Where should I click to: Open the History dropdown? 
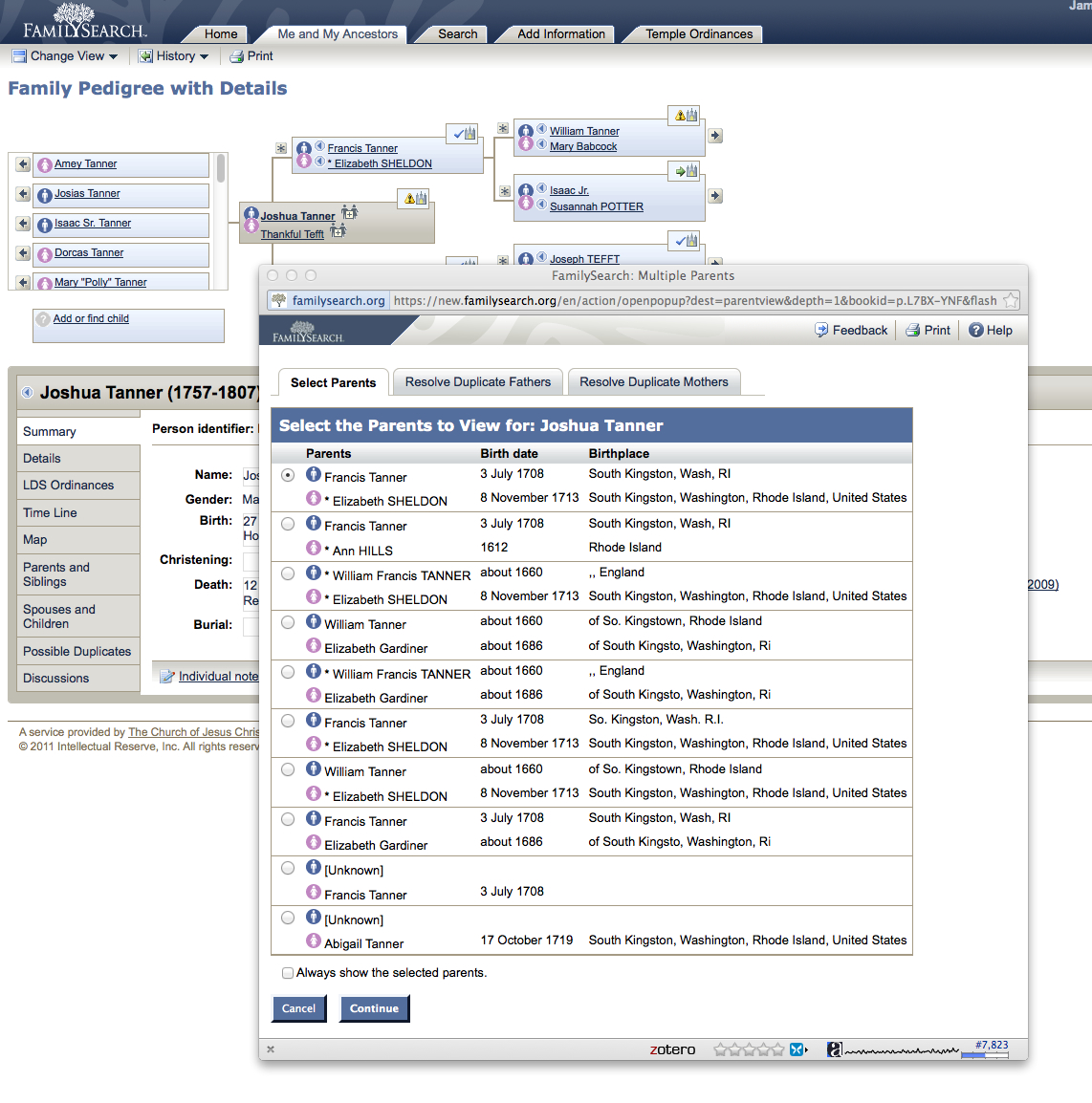point(174,55)
